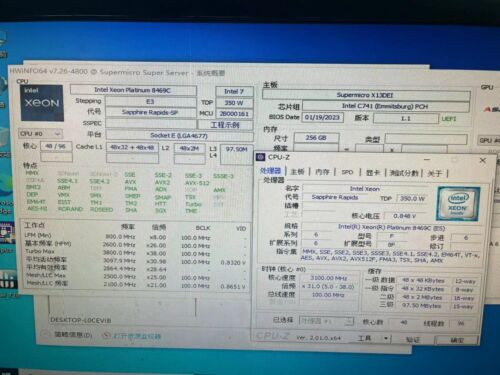This screenshot has height=375, width=500.
Task: Click the CPU-Z level 3 cache 97.50 MBytes field
Action: coord(422,305)
